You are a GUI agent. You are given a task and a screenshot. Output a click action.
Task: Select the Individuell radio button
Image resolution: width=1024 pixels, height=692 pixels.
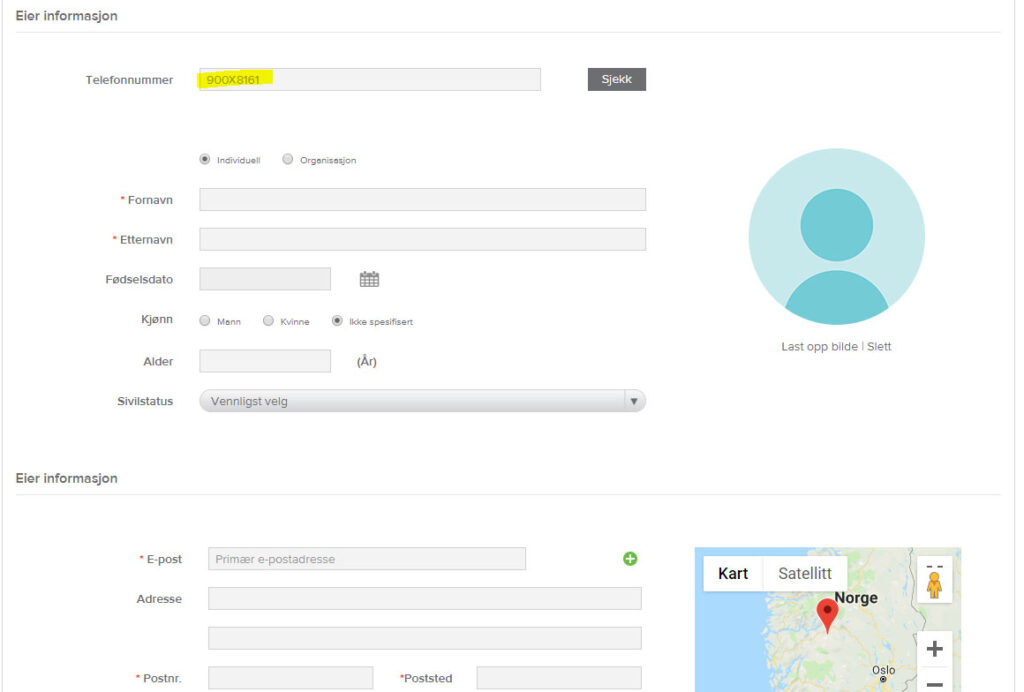pyautogui.click(x=205, y=159)
